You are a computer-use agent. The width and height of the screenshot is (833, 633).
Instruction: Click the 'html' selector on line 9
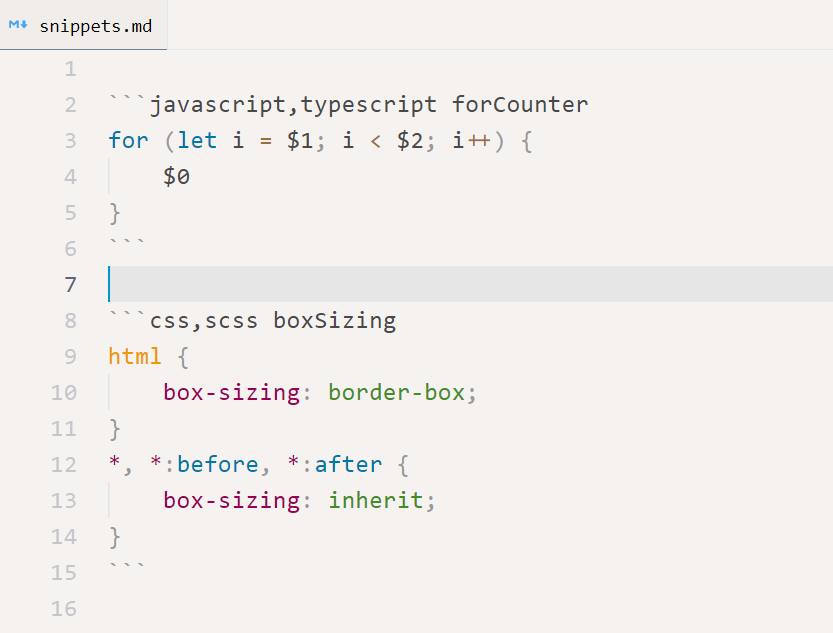click(135, 356)
